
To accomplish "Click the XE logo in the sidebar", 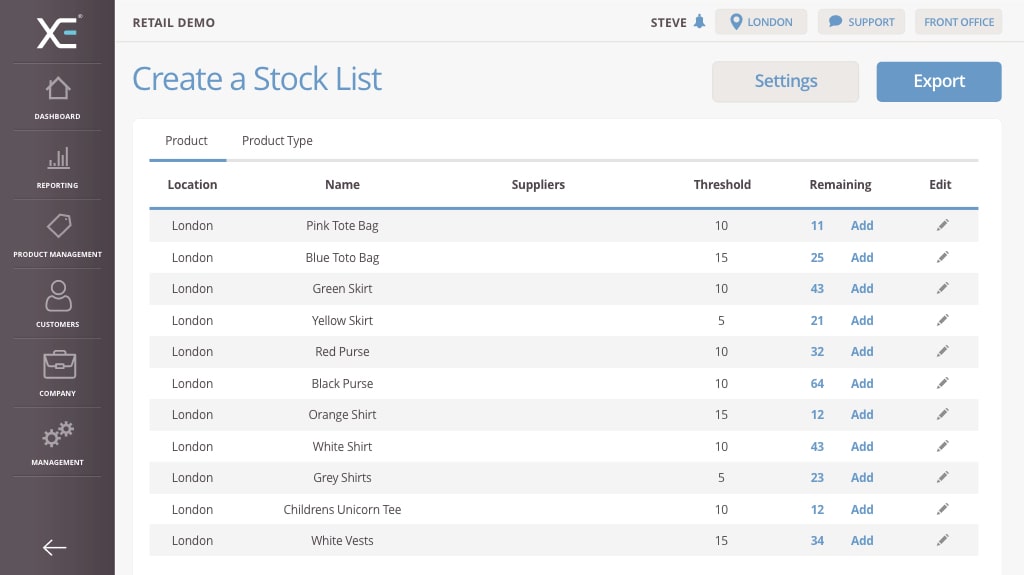I will 58,32.
